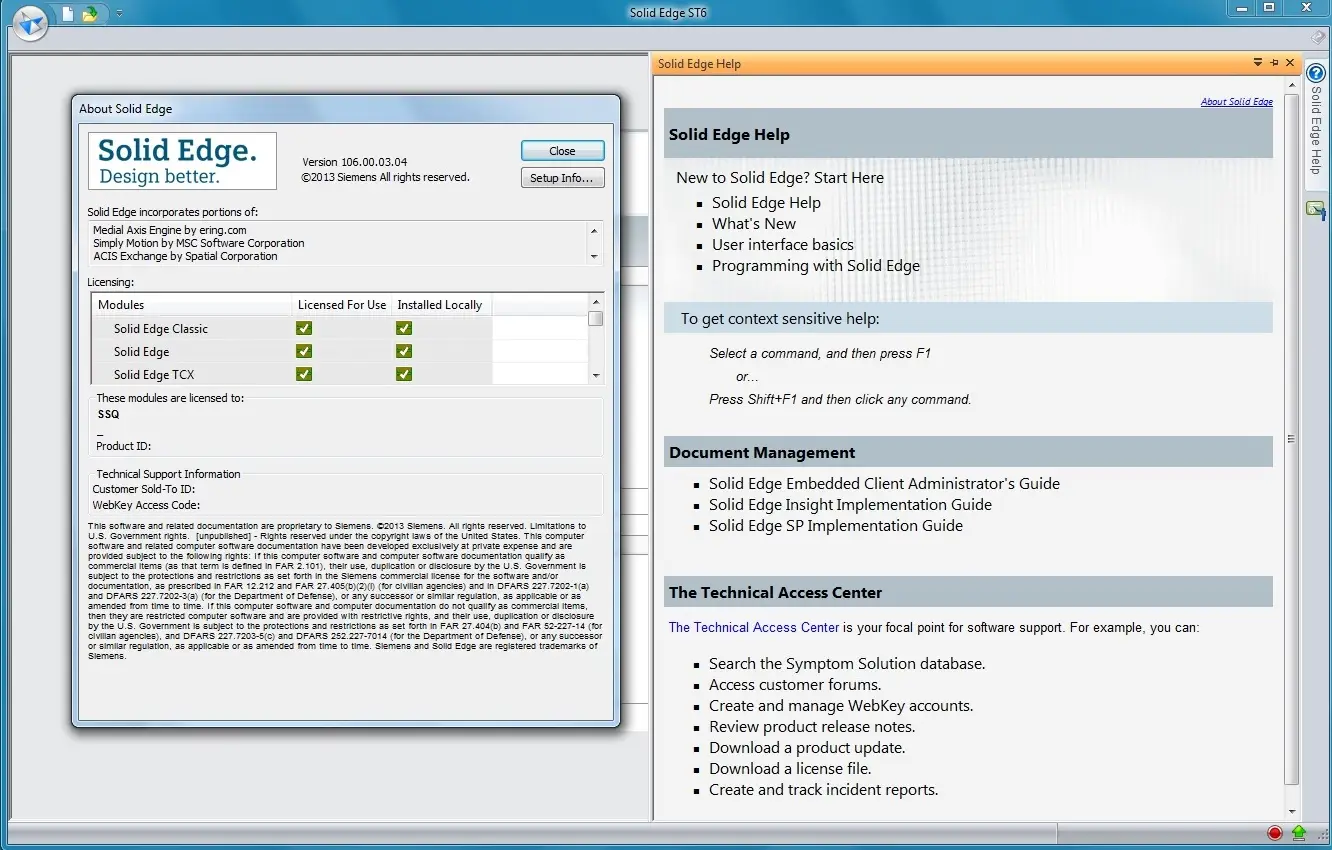Open the About Solid Edge link in help pane
This screenshot has width=1332, height=850.
pyautogui.click(x=1237, y=102)
